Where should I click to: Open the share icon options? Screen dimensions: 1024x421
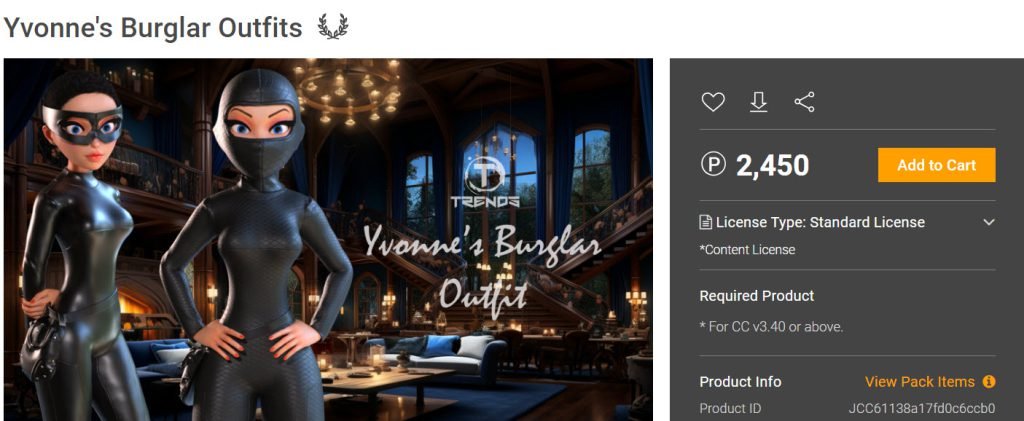(804, 102)
